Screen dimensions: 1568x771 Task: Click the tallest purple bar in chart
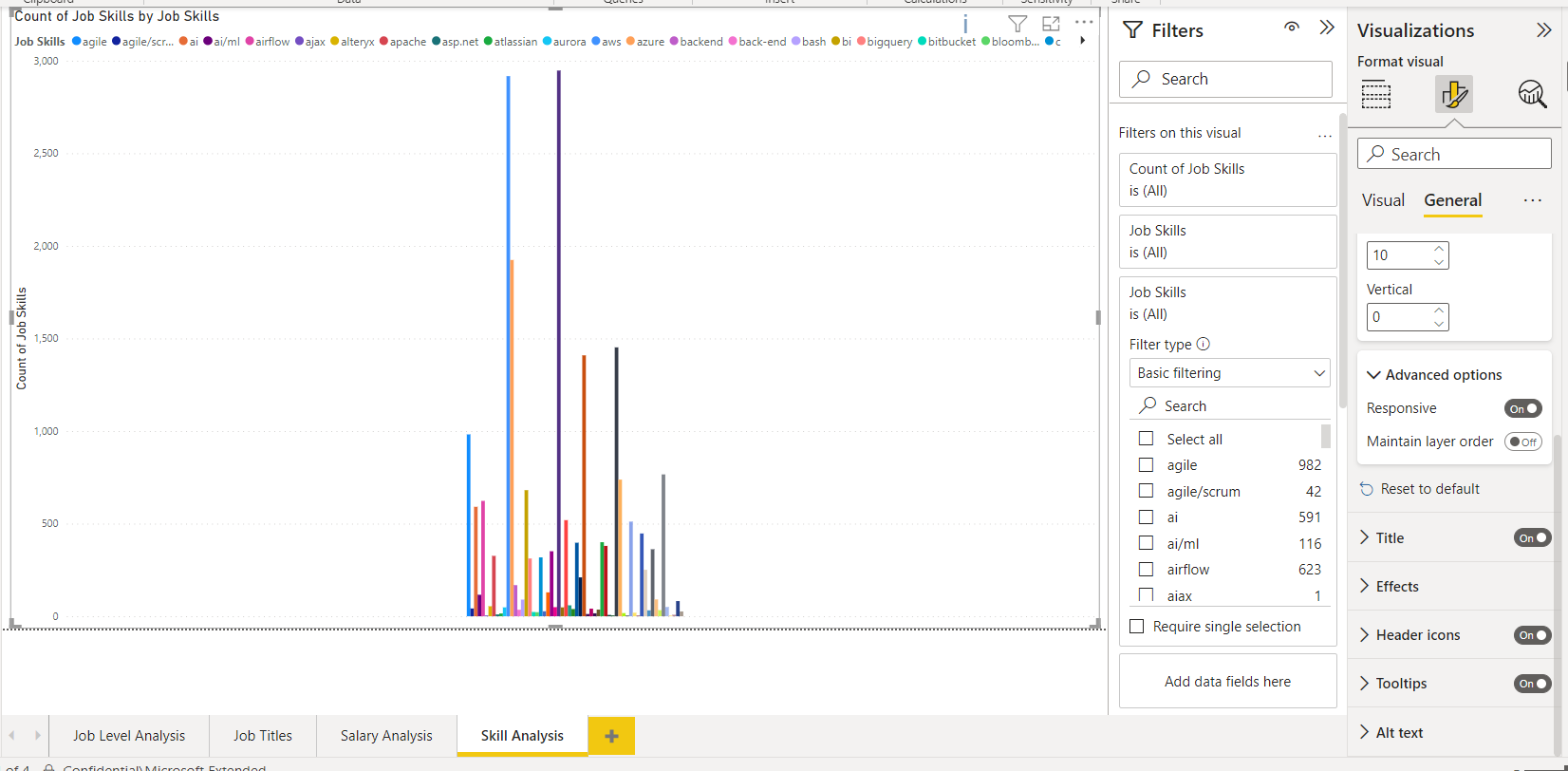pyautogui.click(x=559, y=342)
